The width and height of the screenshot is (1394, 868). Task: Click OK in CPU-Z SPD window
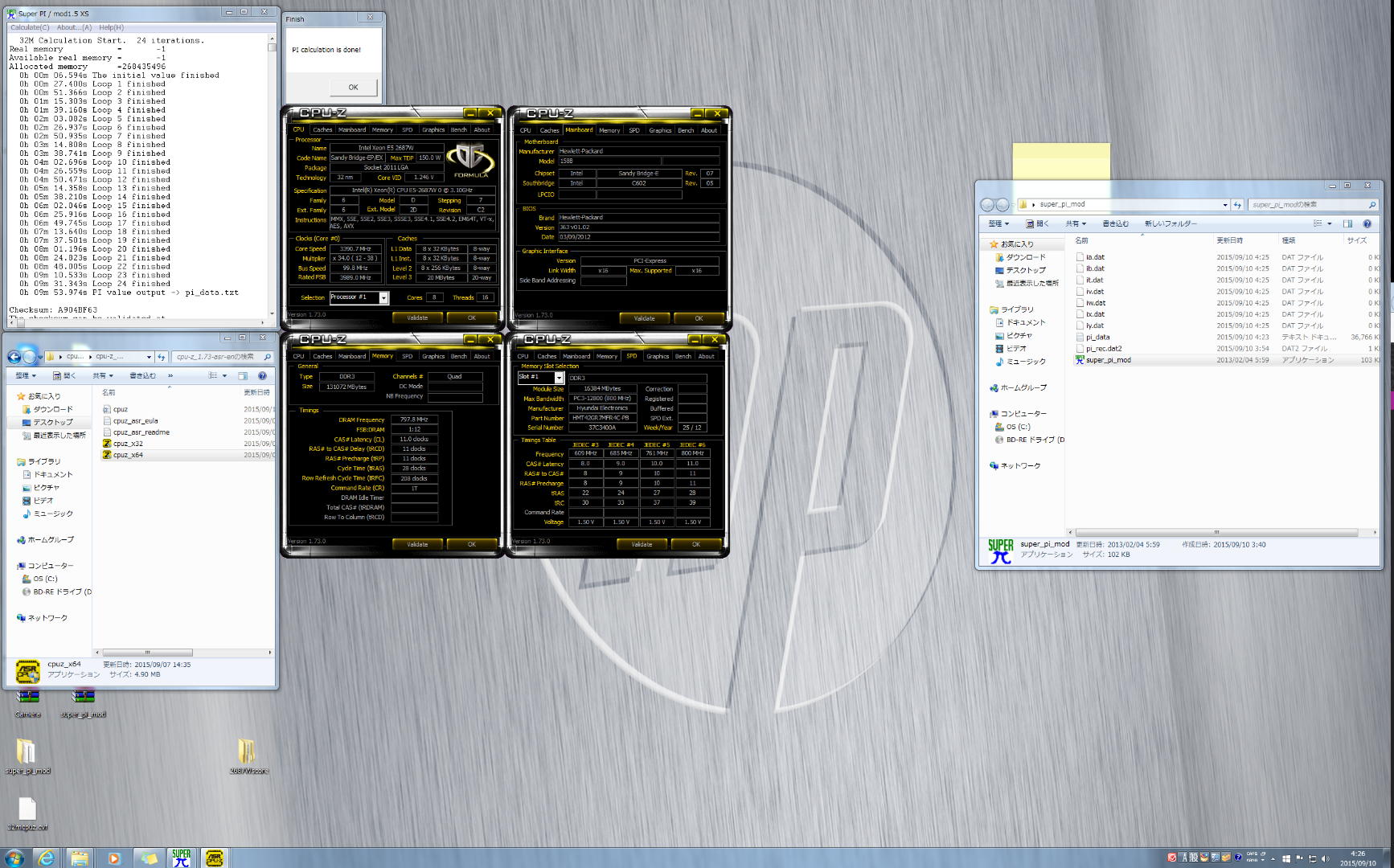click(x=696, y=544)
